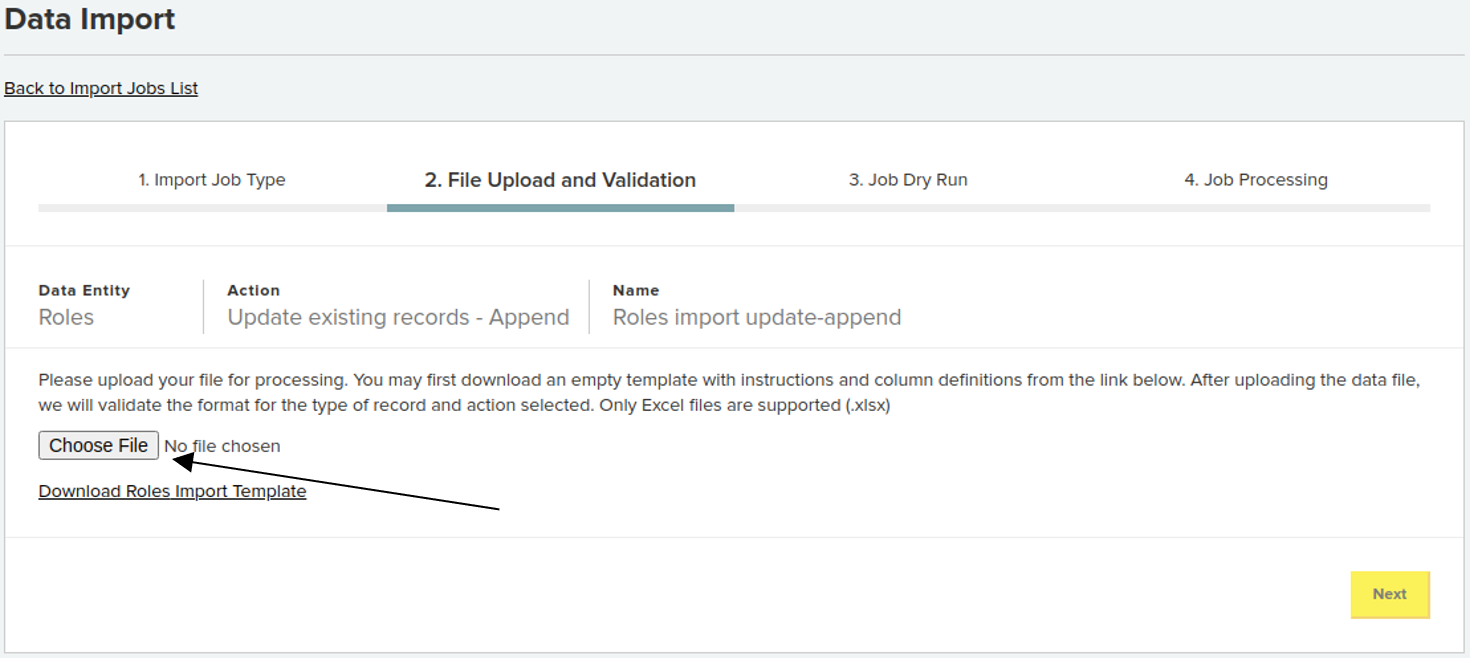
Task: Click 'Update existing records - Append' action value
Action: coord(398,317)
